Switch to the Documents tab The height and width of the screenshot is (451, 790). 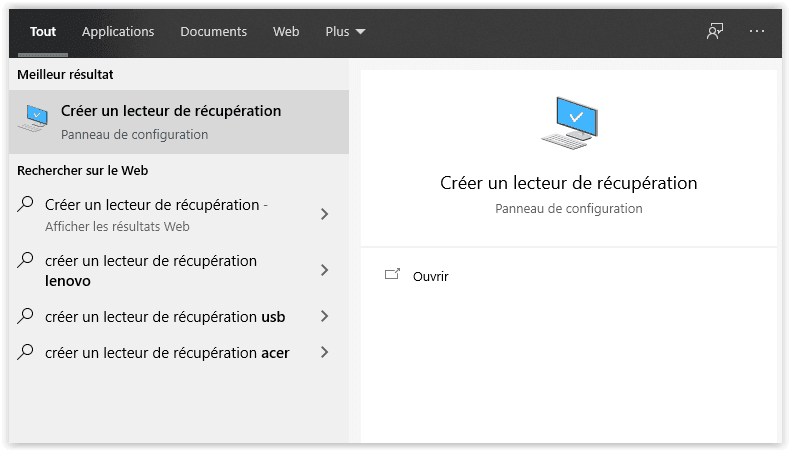point(213,32)
